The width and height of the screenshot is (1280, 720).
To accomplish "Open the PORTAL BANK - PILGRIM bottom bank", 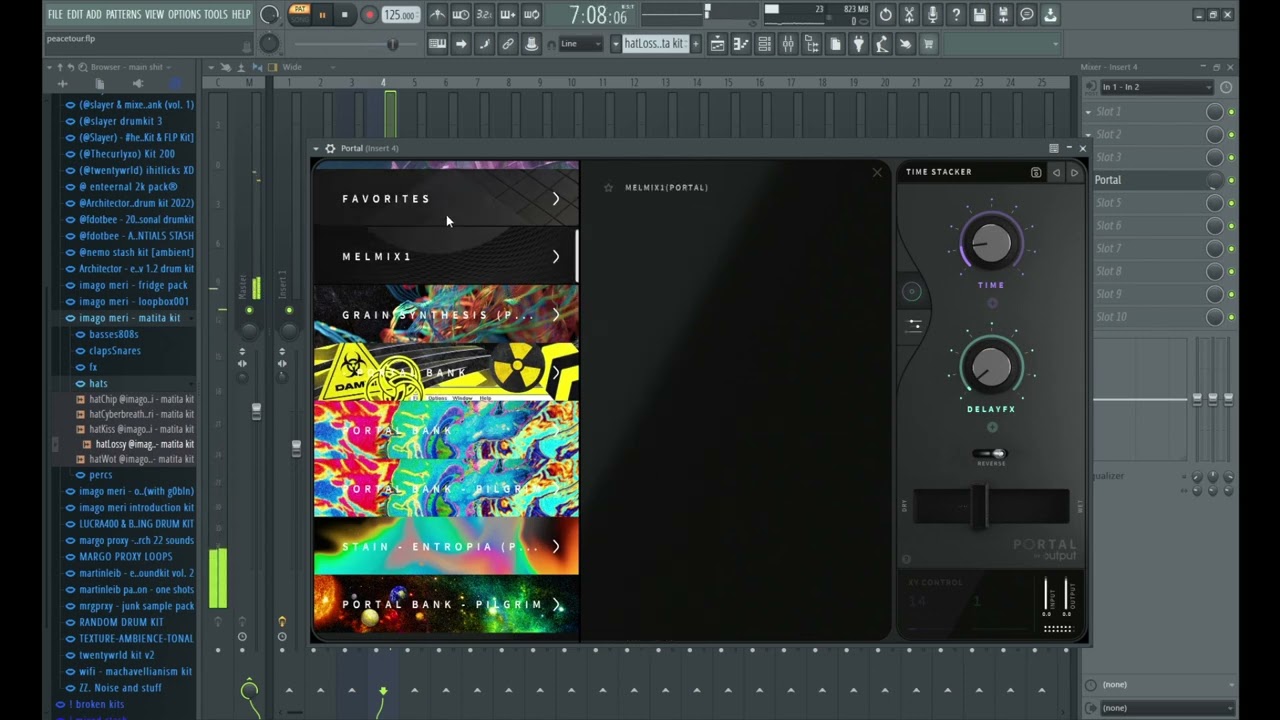I will point(446,604).
